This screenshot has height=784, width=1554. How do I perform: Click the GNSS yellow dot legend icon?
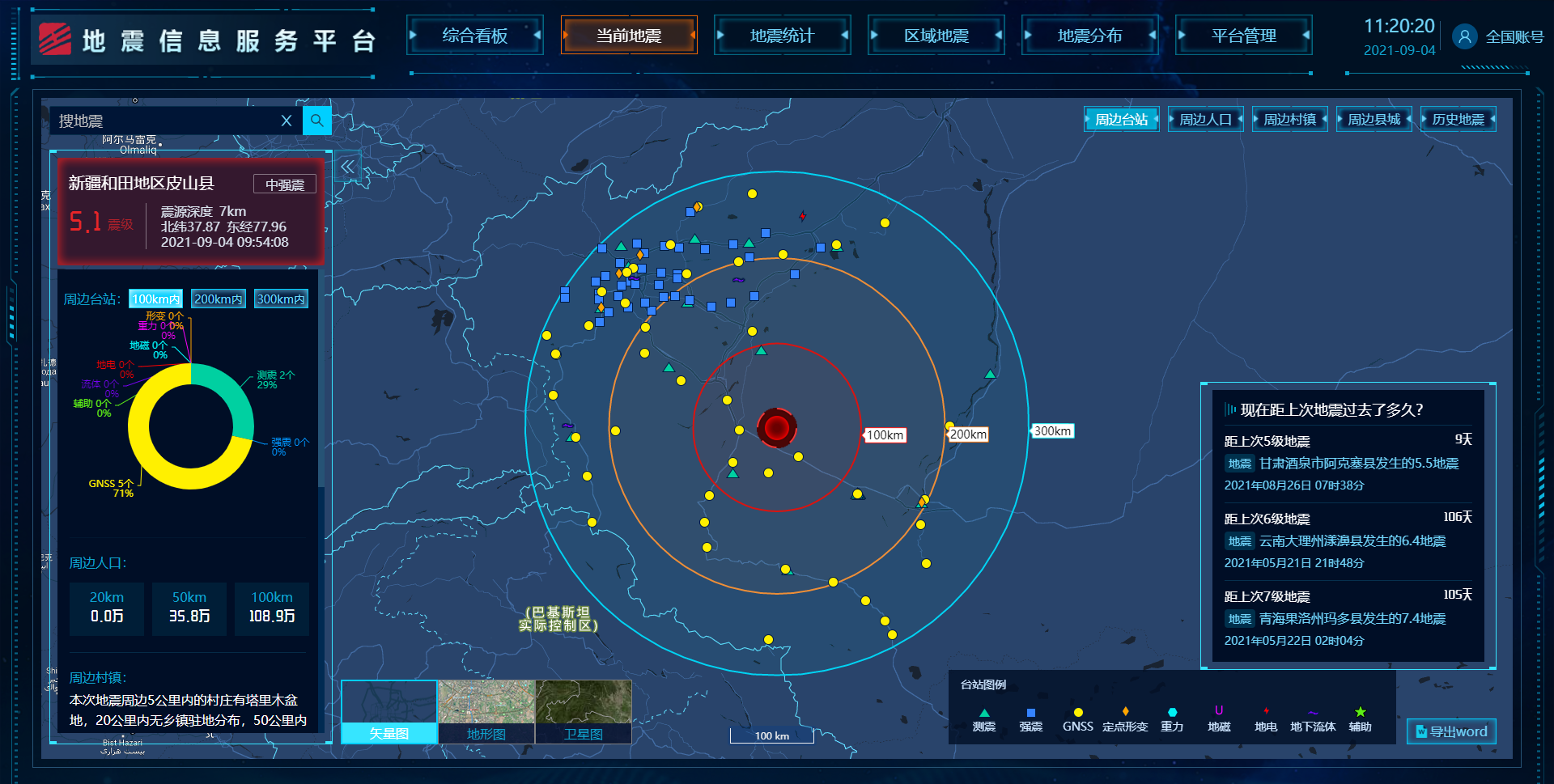pos(1077,713)
